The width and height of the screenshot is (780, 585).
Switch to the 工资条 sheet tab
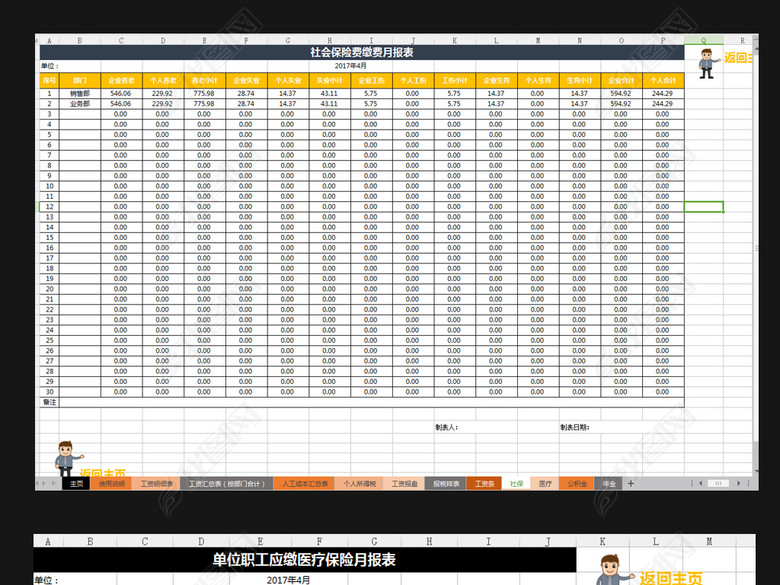pos(484,483)
